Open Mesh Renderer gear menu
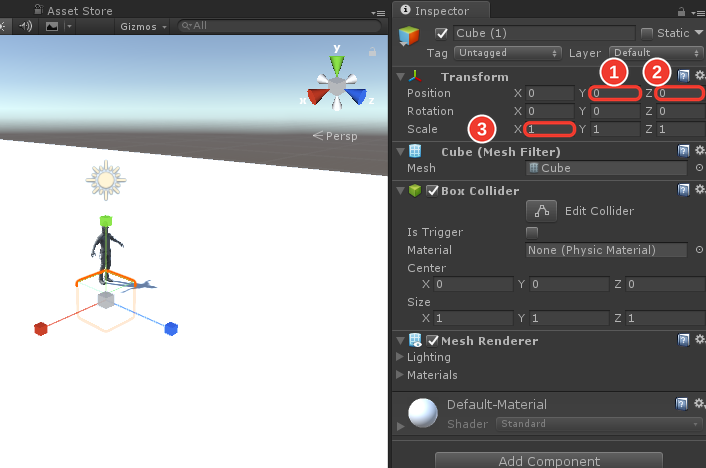Image resolution: width=706 pixels, height=468 pixels. [699, 339]
